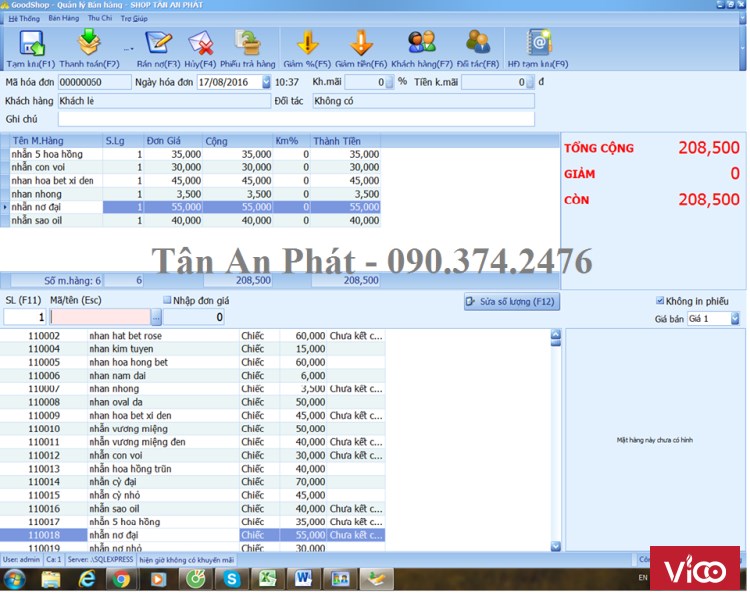Viewport: 750px width, 600px height.
Task: Click the Thanh toán (F2) payment icon
Action: coord(89,42)
